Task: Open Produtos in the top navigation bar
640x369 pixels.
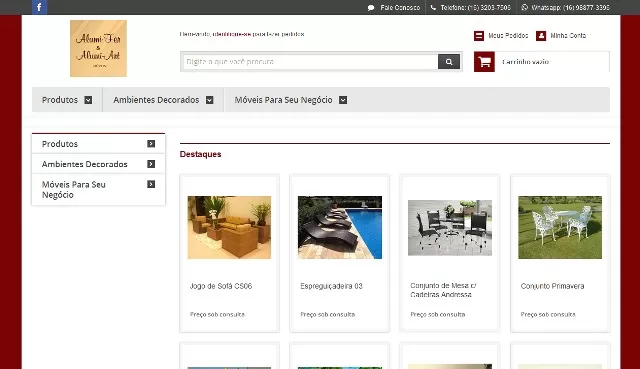Action: point(60,100)
